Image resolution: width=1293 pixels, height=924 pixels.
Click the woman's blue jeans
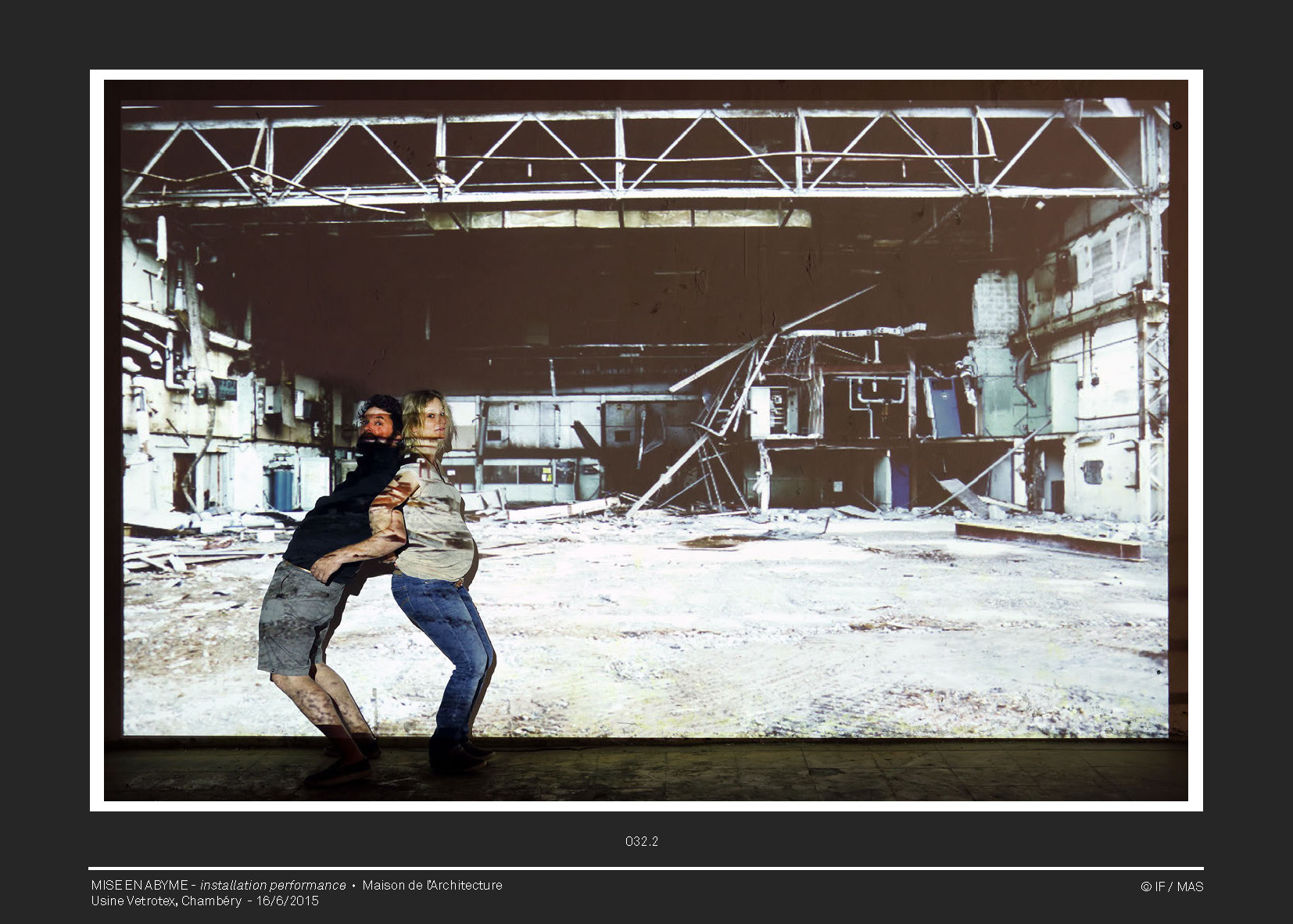[x=446, y=641]
